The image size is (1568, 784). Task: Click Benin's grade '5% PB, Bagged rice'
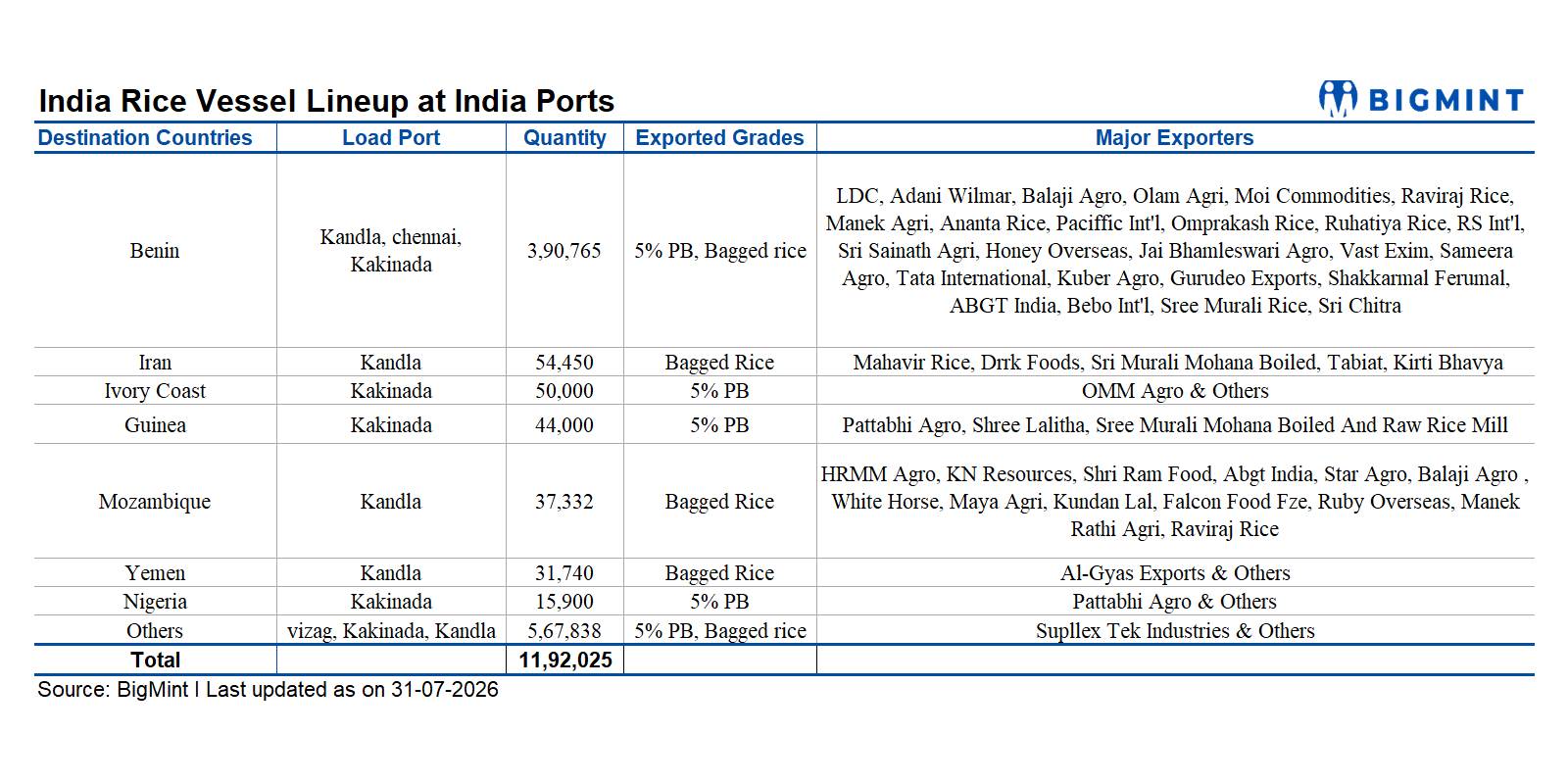pos(720,251)
